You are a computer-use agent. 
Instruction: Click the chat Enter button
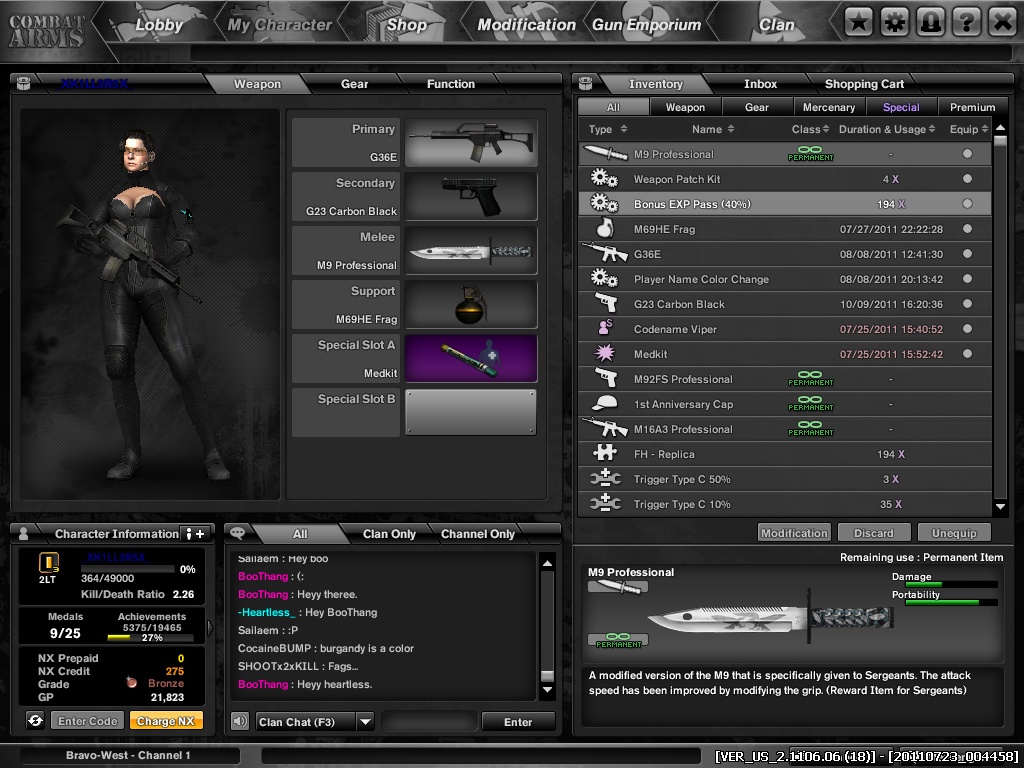coord(518,722)
